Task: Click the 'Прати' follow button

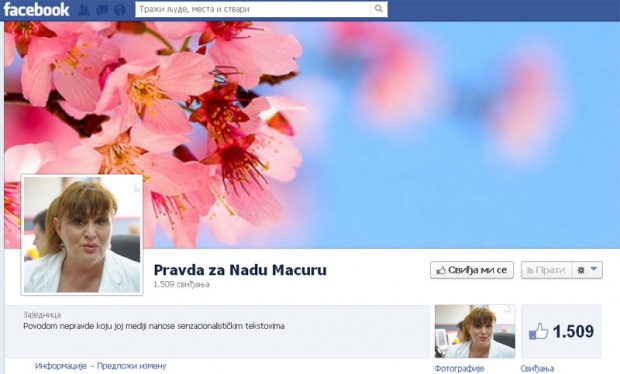Action: coord(546,270)
